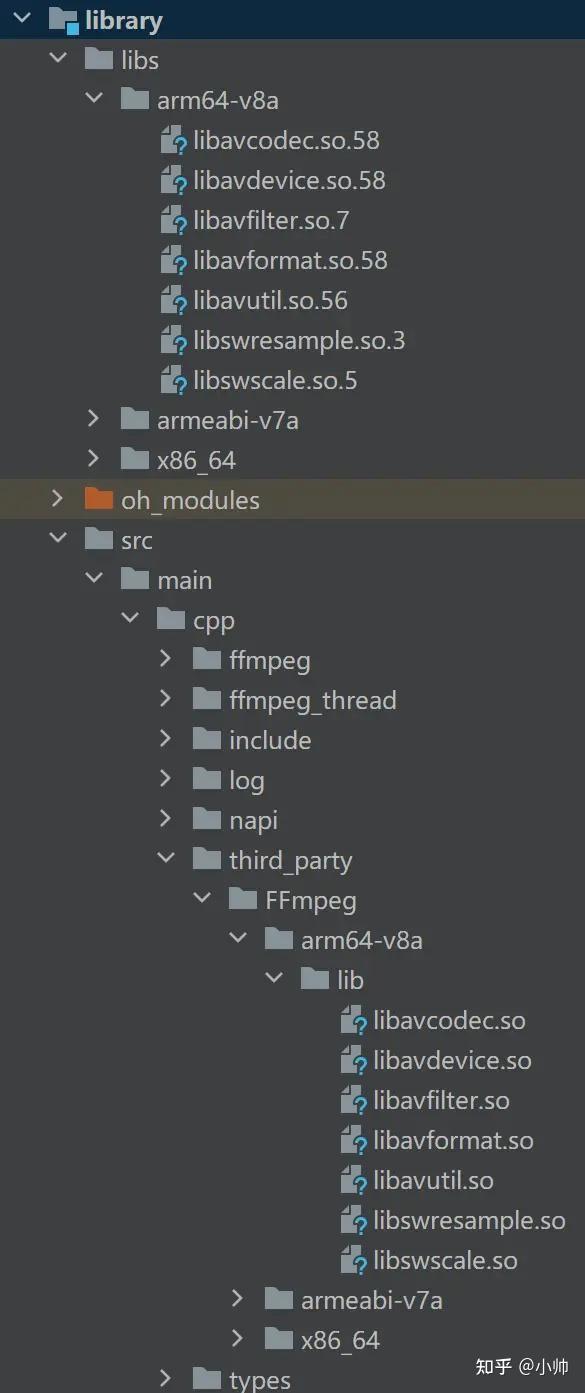Click the libavfilter.so.7 file icon

(171, 220)
